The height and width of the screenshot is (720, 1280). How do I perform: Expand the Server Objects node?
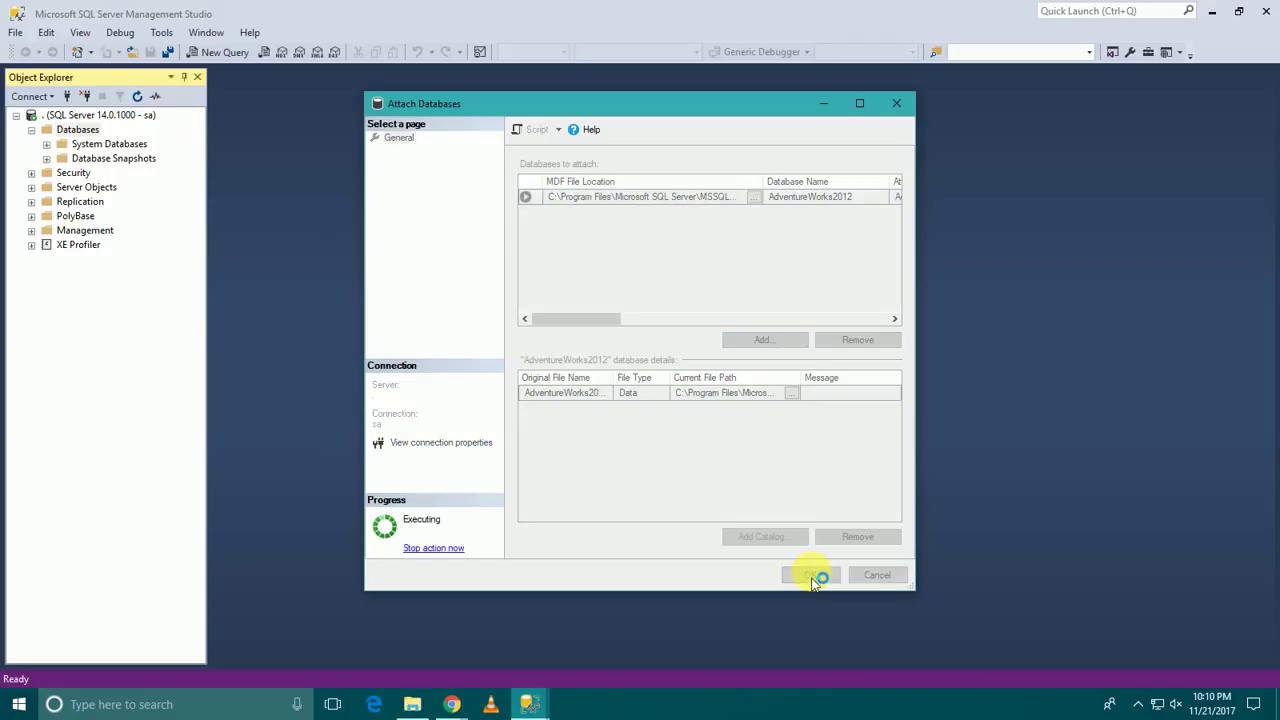(31, 187)
